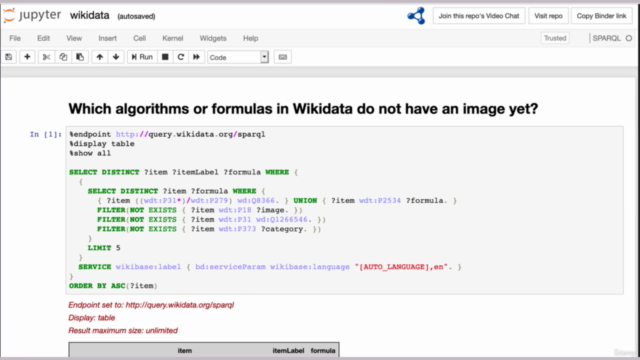Click the ORDER BY ASC(?item) line
This screenshot has width=640, height=360.
[113, 286]
